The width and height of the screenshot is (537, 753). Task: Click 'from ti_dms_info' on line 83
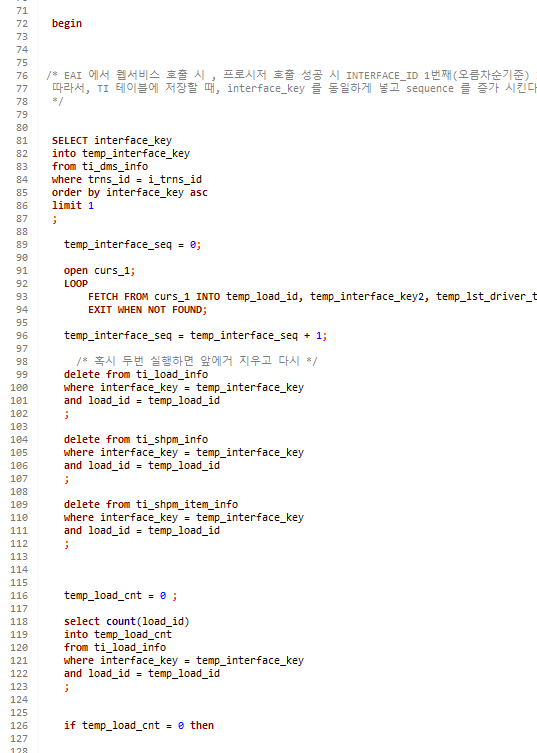[x=100, y=167]
